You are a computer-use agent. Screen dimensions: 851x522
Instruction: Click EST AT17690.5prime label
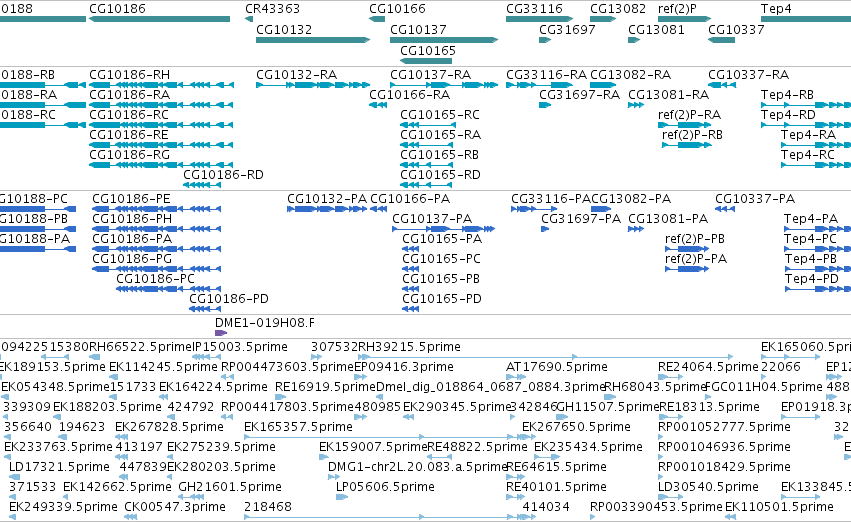(556, 367)
